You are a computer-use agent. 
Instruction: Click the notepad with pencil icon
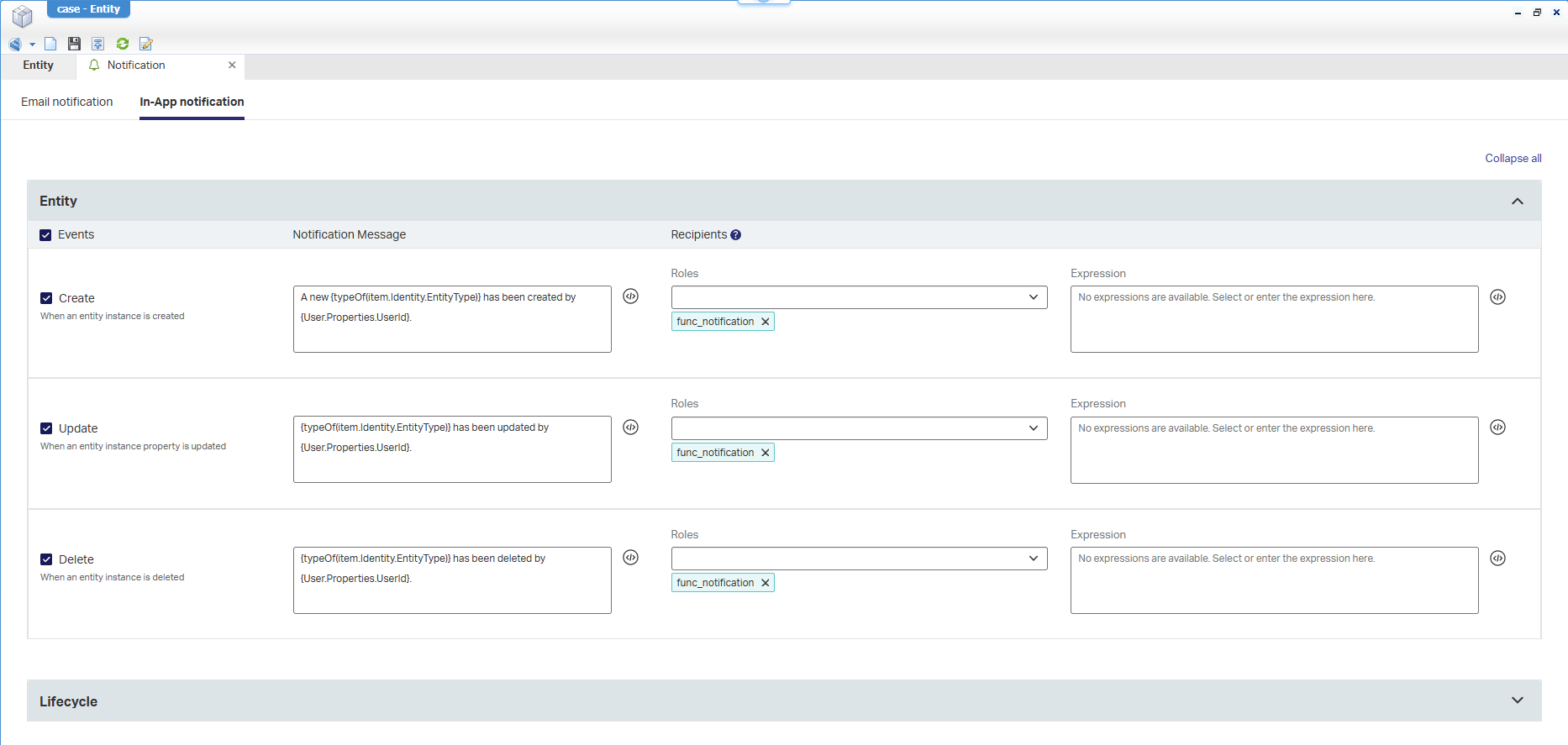coord(146,44)
